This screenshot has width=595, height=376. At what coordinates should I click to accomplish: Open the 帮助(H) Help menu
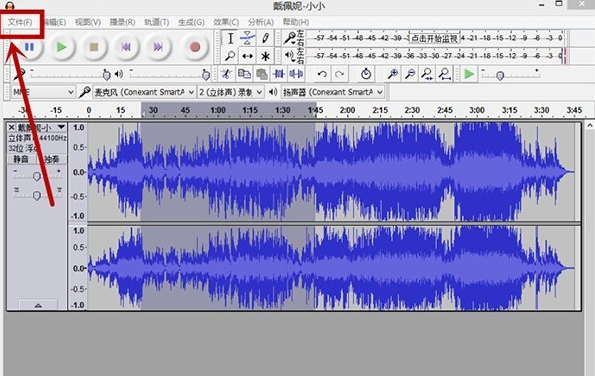(296, 22)
